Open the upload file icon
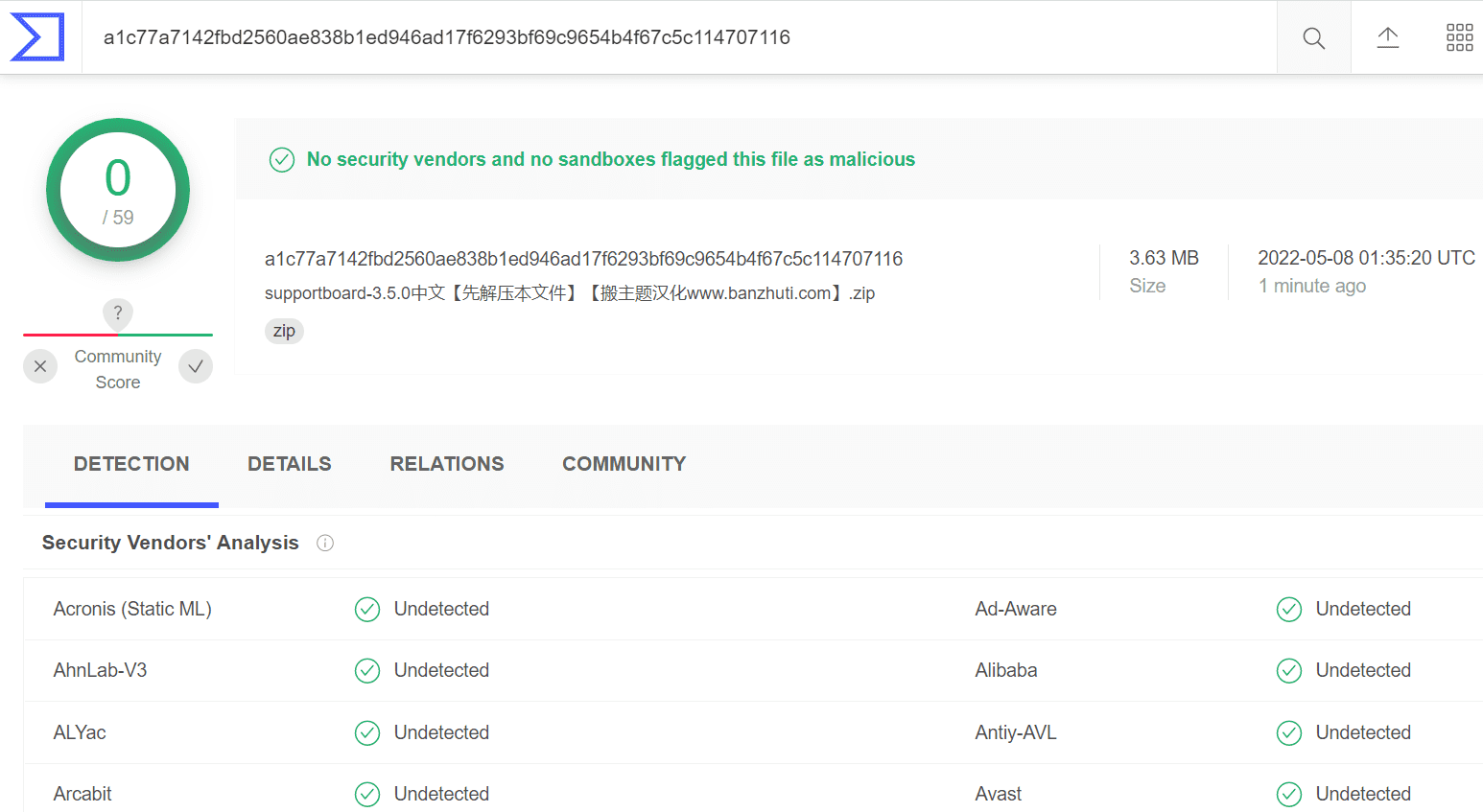This screenshot has width=1483, height=812. [x=1388, y=37]
